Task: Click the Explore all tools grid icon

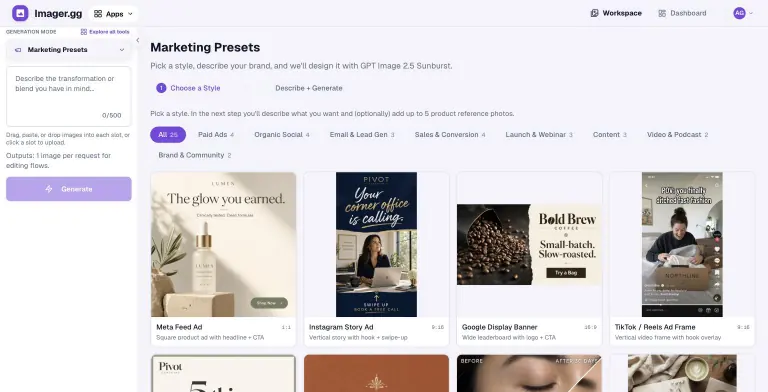Action: [x=84, y=32]
